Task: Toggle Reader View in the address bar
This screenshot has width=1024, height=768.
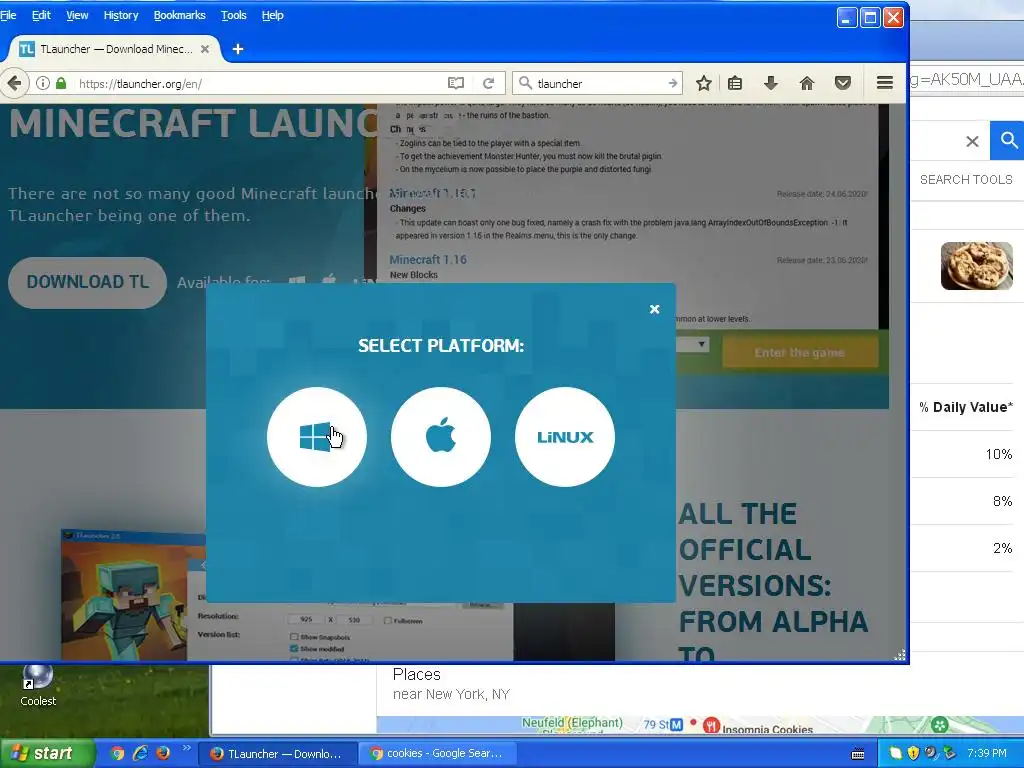Action: 456,83
